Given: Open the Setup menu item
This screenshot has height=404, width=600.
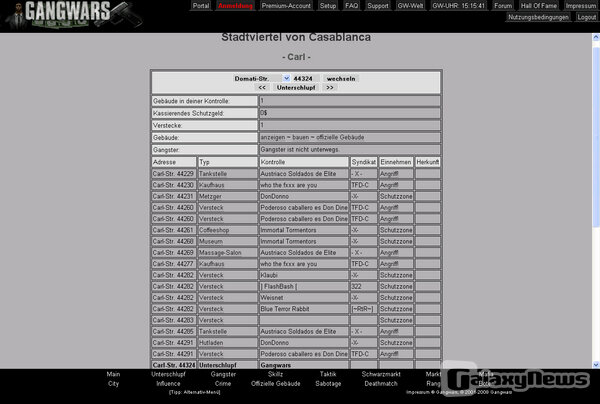Looking at the screenshot, I should (x=328, y=6).
